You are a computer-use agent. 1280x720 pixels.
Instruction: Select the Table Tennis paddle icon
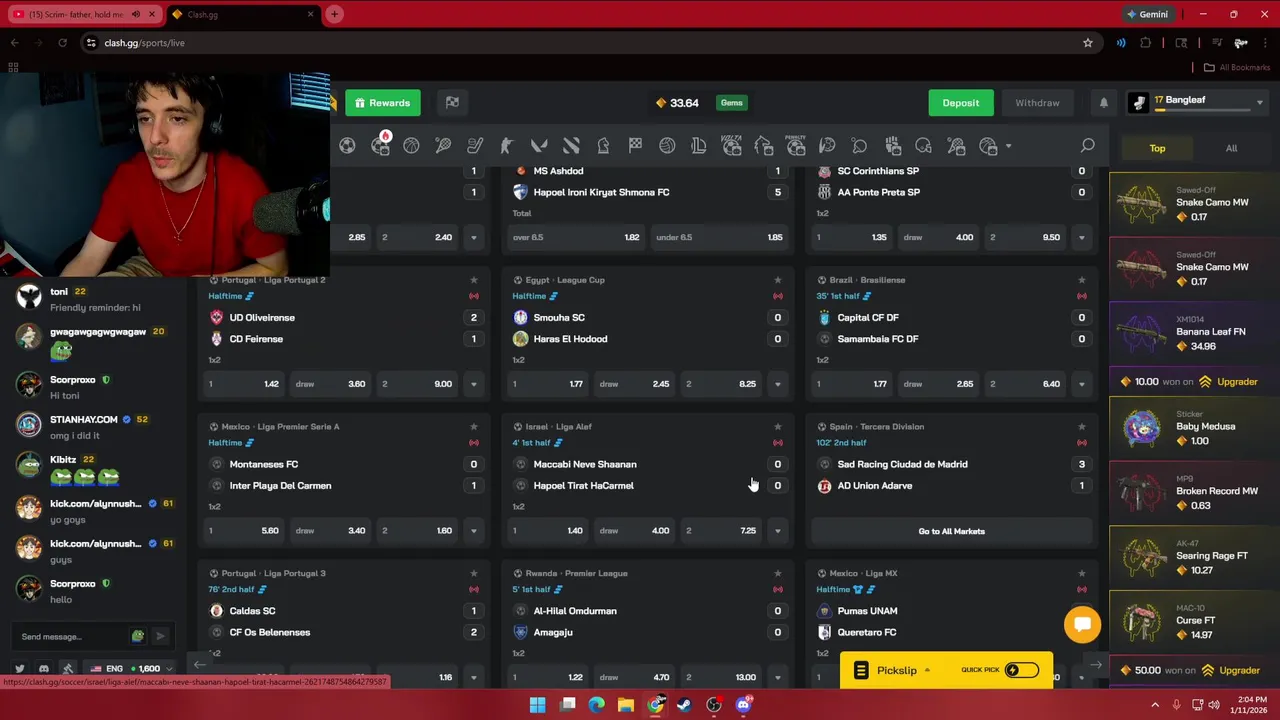pyautogui.click(x=859, y=146)
